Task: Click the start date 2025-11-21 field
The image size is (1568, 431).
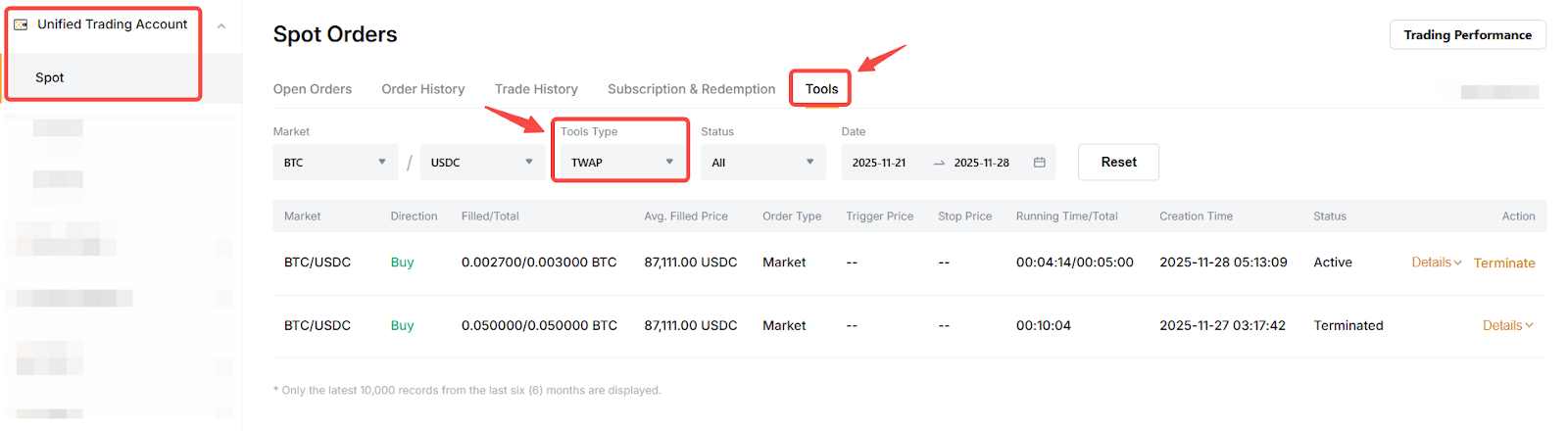Action: tap(879, 163)
